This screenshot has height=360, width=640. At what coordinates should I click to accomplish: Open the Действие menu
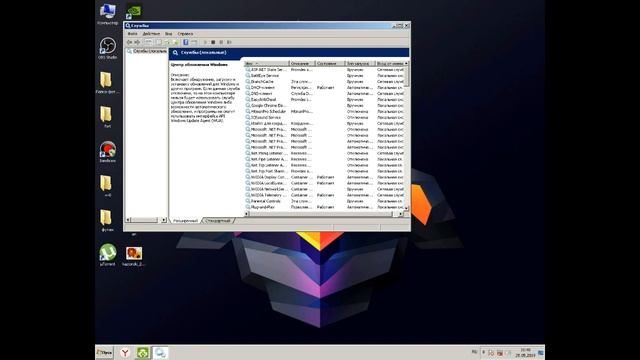pos(151,34)
